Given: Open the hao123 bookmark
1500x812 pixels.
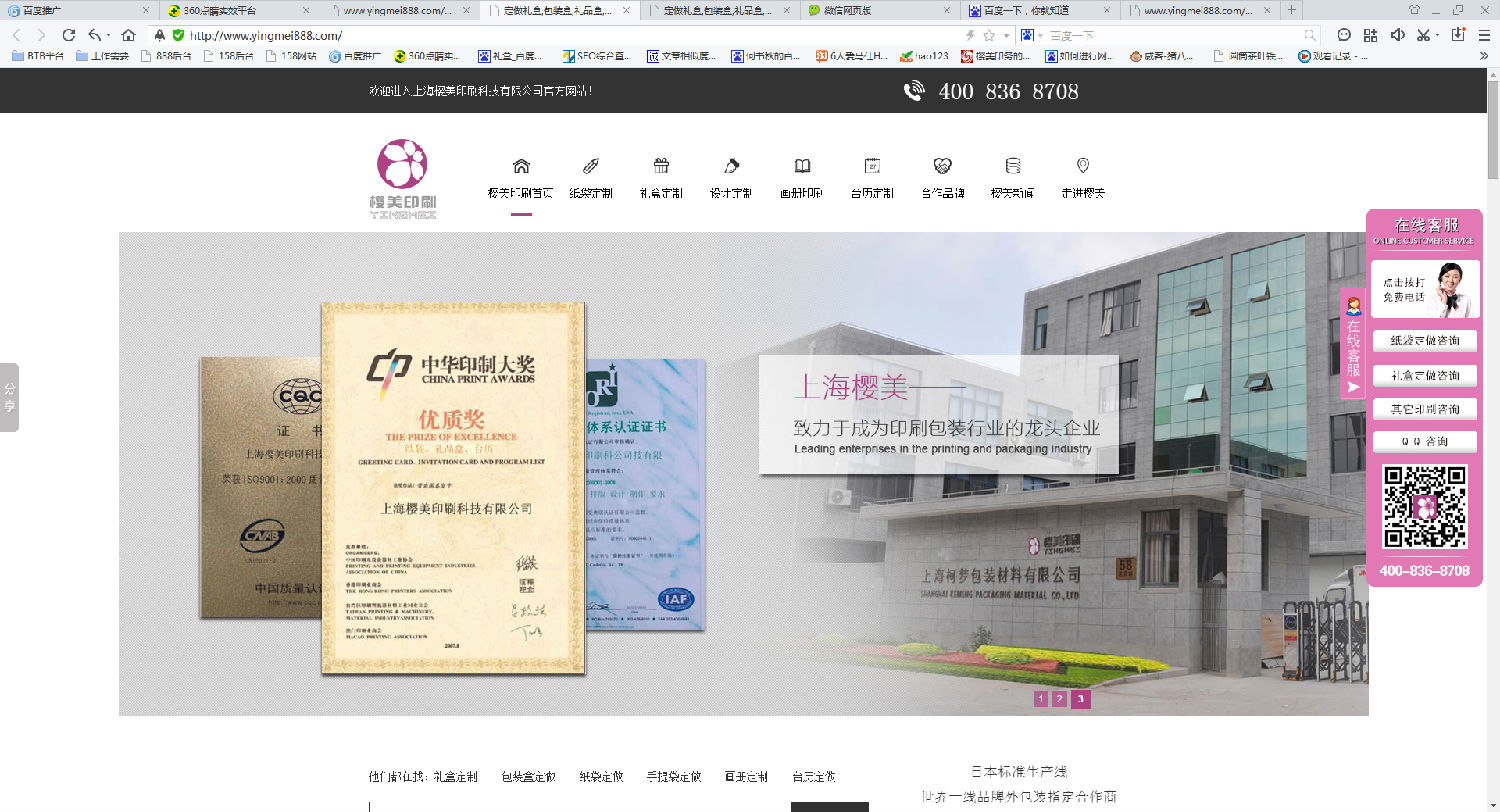Looking at the screenshot, I should (x=924, y=57).
